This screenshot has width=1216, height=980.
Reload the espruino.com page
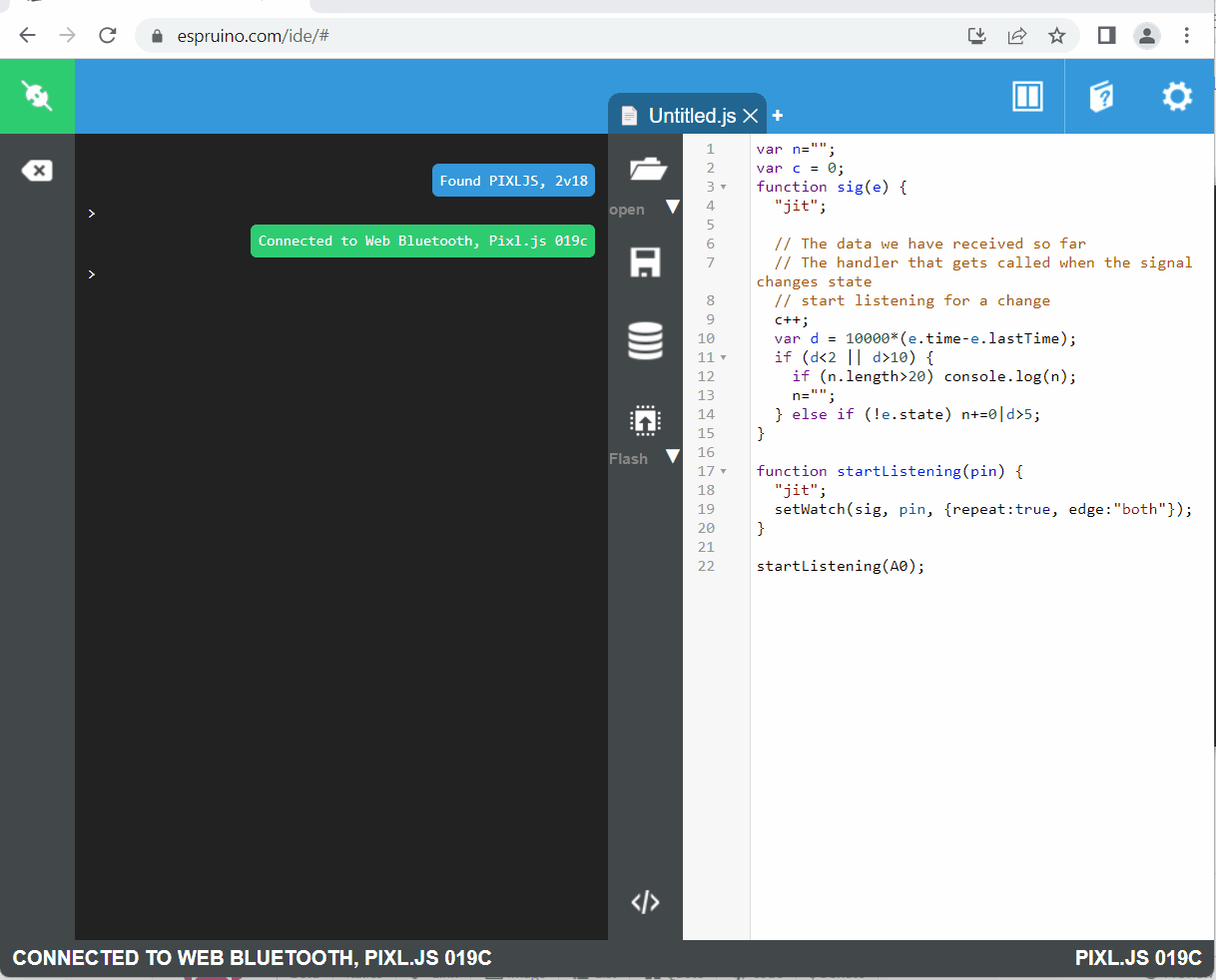tap(108, 36)
